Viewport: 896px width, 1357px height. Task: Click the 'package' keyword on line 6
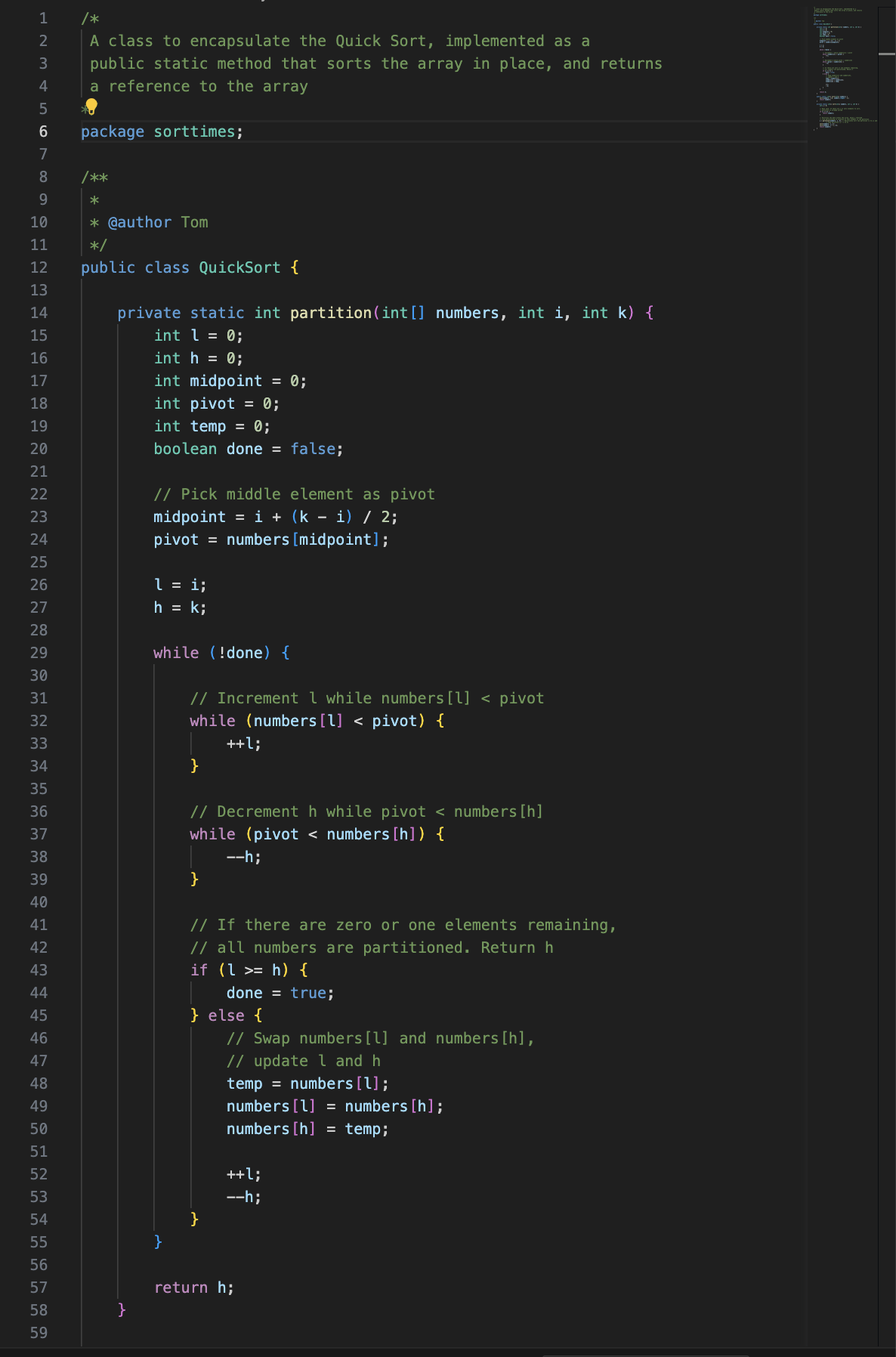(113, 131)
